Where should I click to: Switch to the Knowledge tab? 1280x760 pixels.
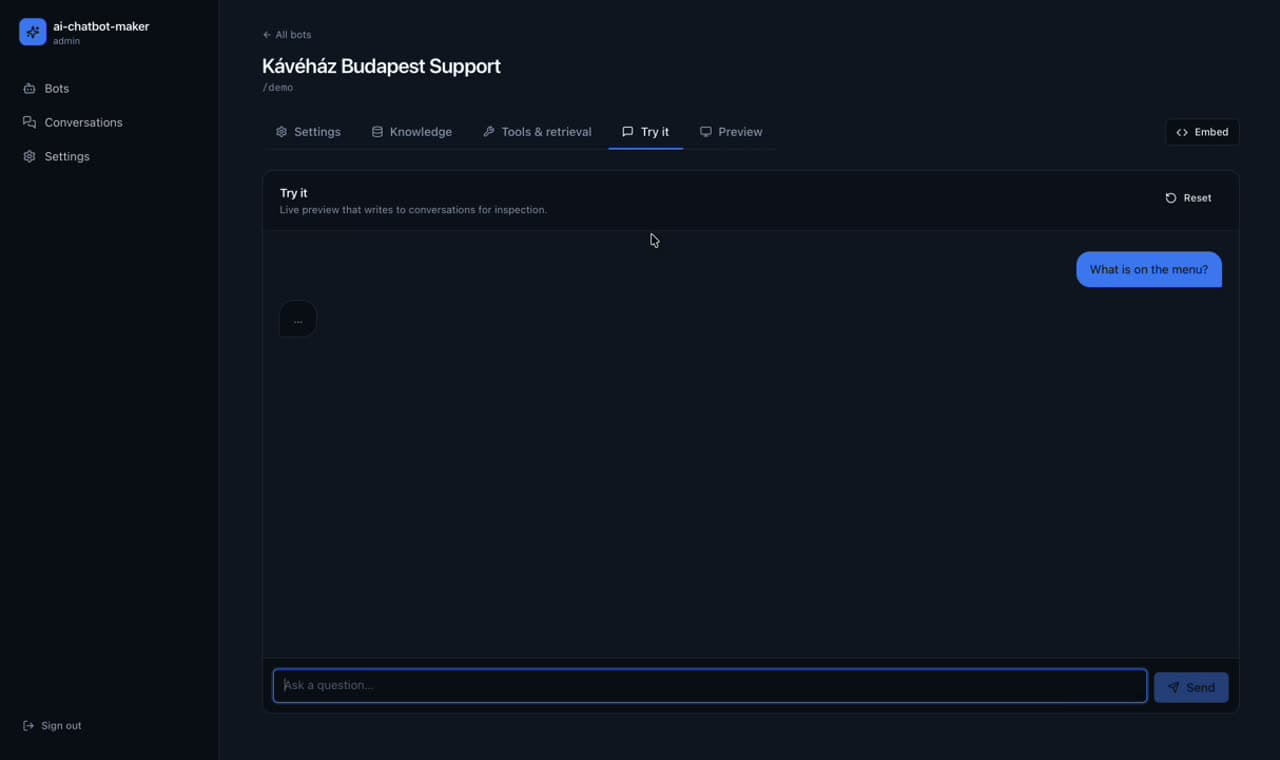[x=411, y=132]
